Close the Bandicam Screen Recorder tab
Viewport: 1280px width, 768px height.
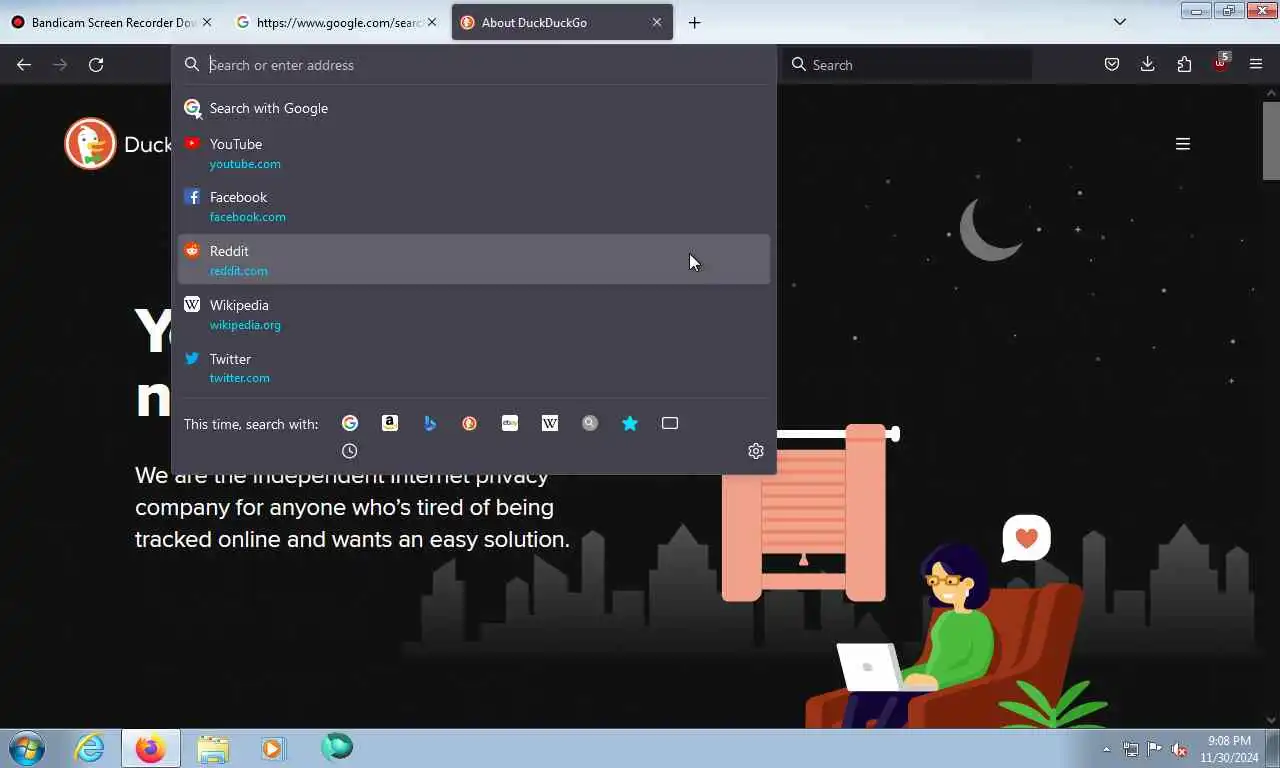tap(207, 22)
